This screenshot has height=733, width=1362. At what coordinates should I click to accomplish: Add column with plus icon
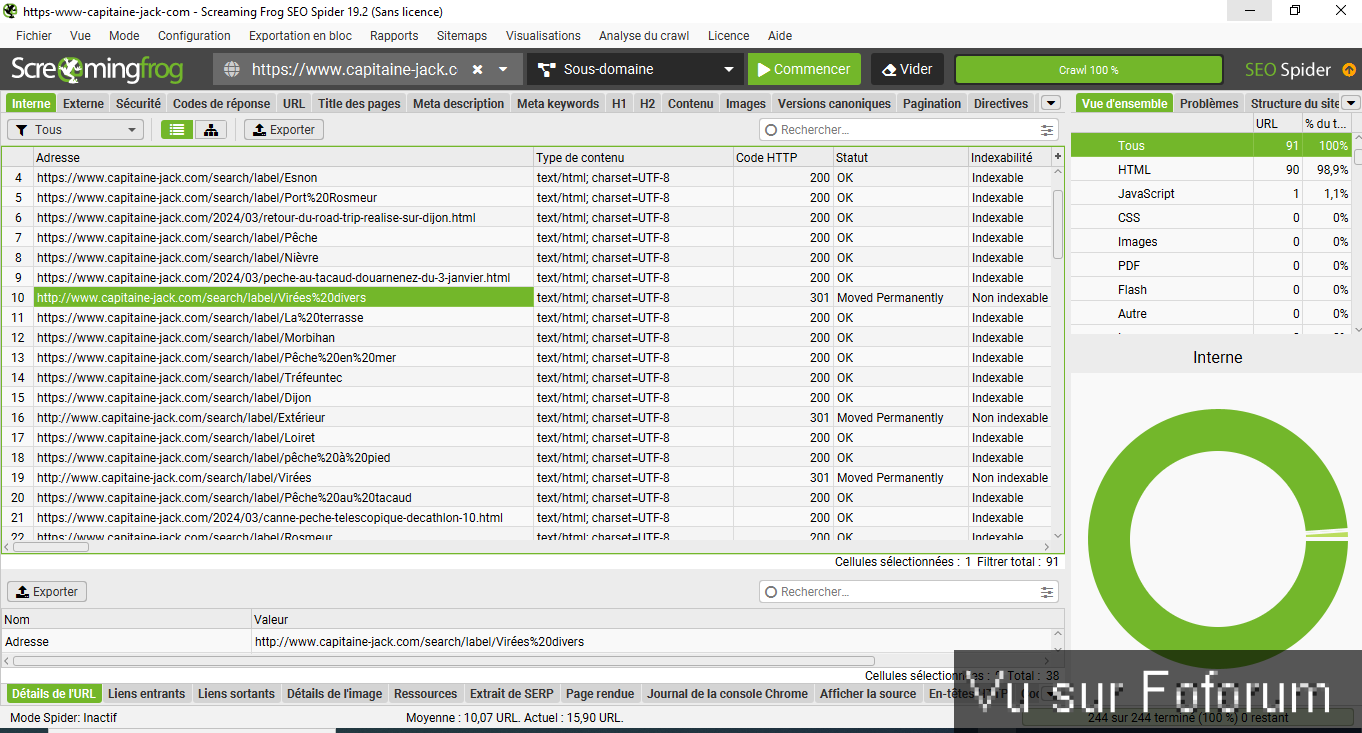pos(1058,157)
